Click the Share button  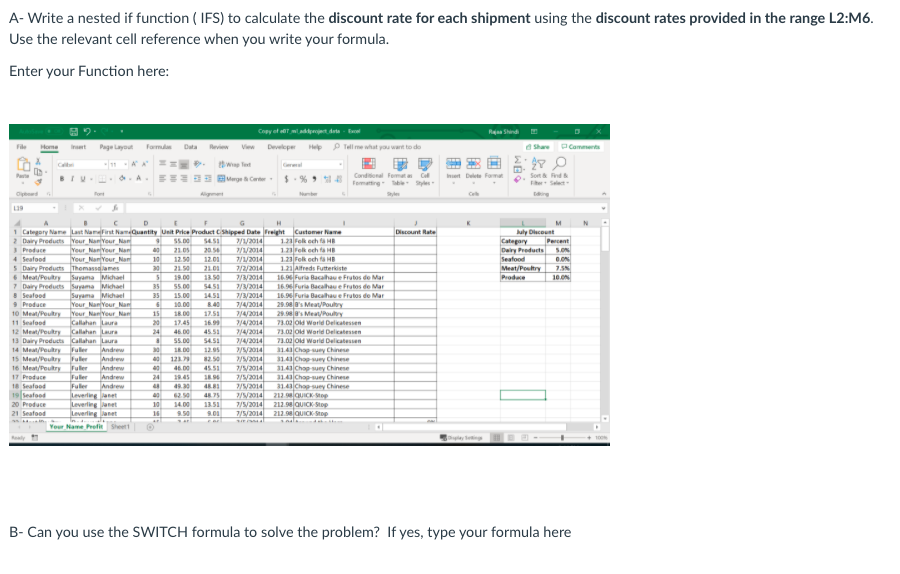coord(537,147)
